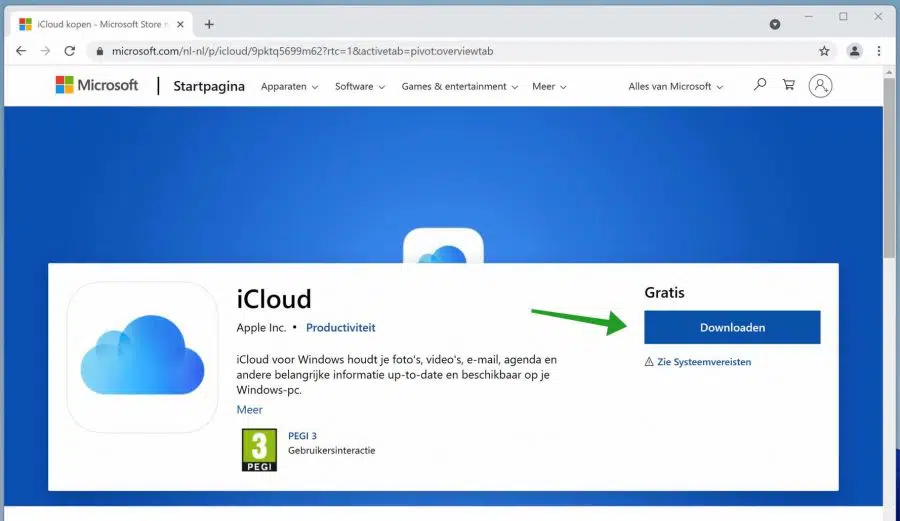The width and height of the screenshot is (900, 521).
Task: Open a new tab with plus button
Action: pyautogui.click(x=209, y=24)
